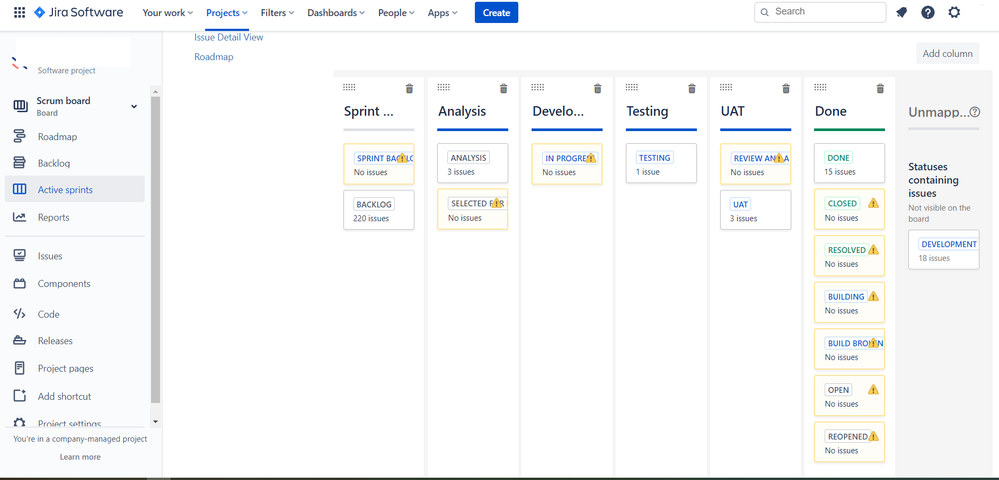Click the Development column title
The width and height of the screenshot is (999, 480).
tap(558, 112)
